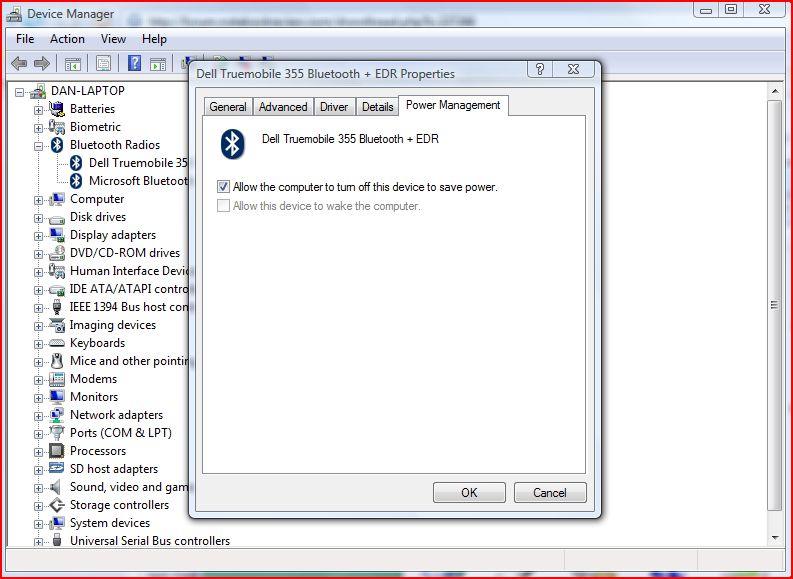Uncheck Allow the computer to turn off this device

pyautogui.click(x=223, y=187)
